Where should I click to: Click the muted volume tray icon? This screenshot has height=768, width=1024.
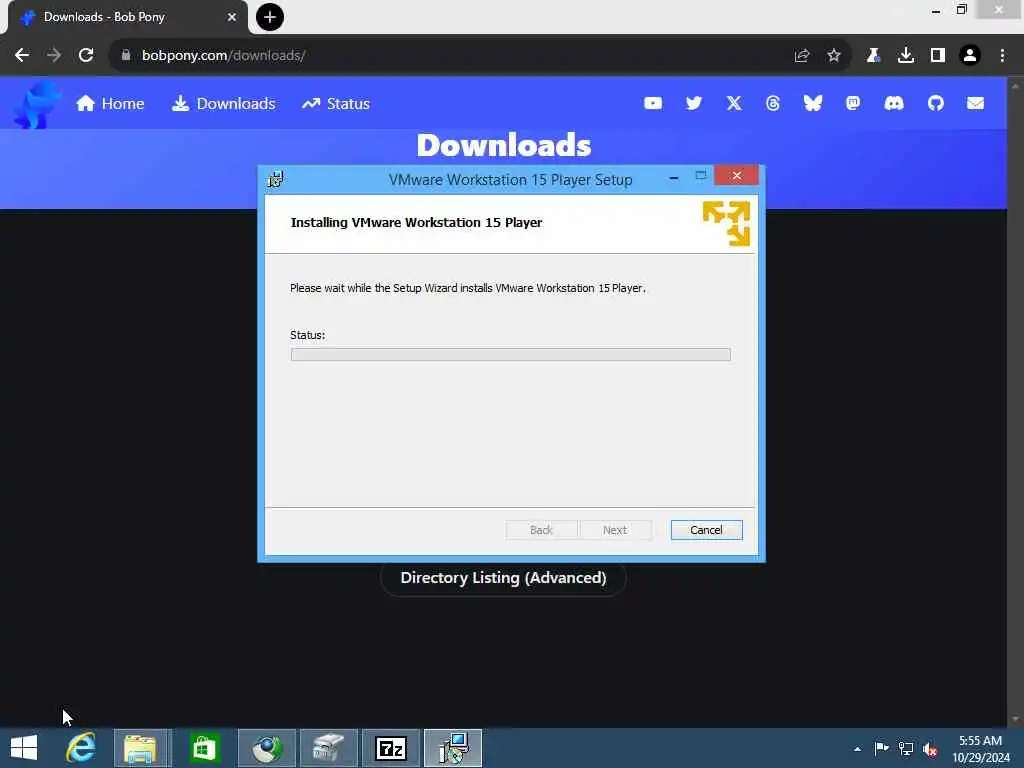[930, 750]
